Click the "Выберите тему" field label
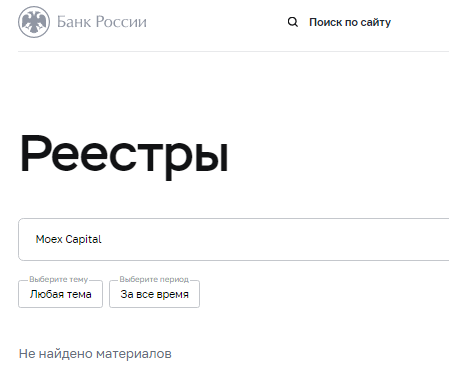This screenshot has height=376, width=449. point(59,279)
